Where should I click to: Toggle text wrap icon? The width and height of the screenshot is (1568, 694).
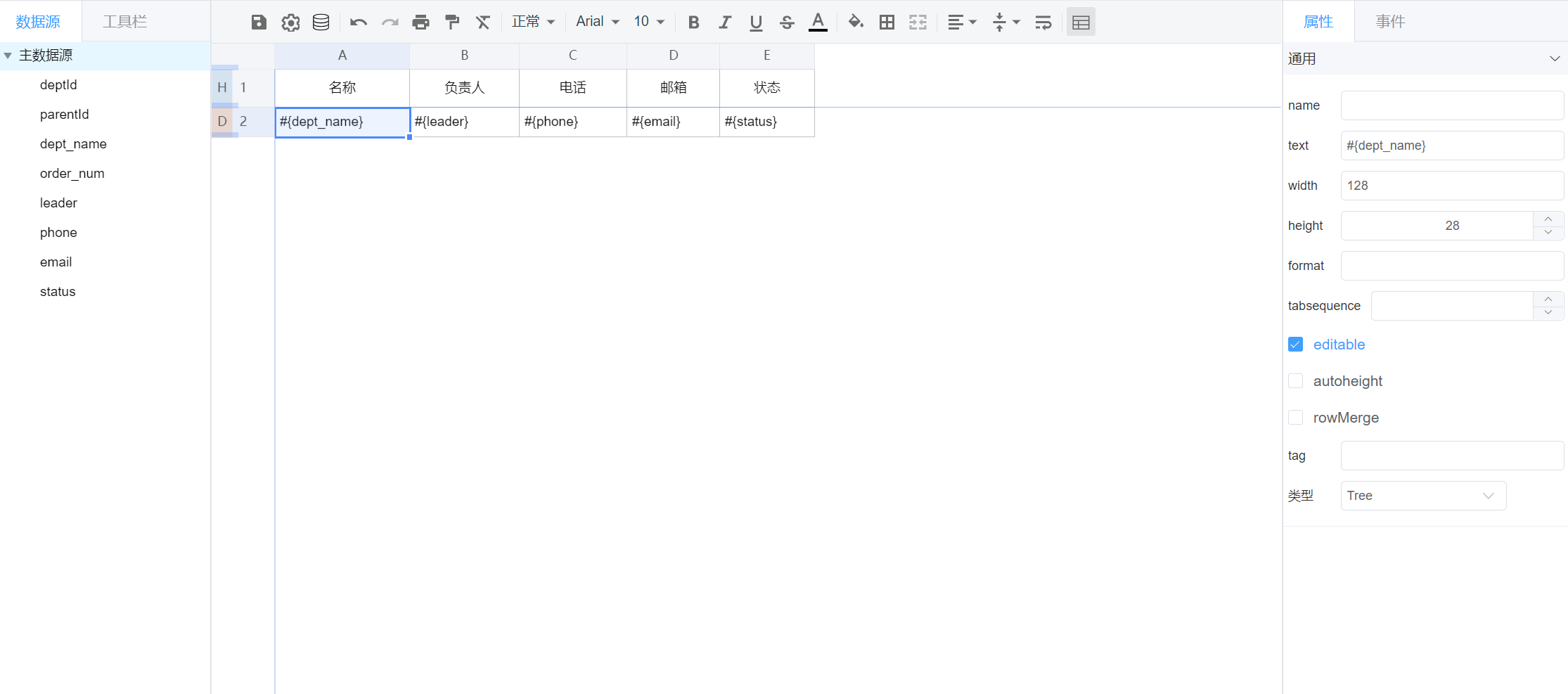pos(1043,22)
